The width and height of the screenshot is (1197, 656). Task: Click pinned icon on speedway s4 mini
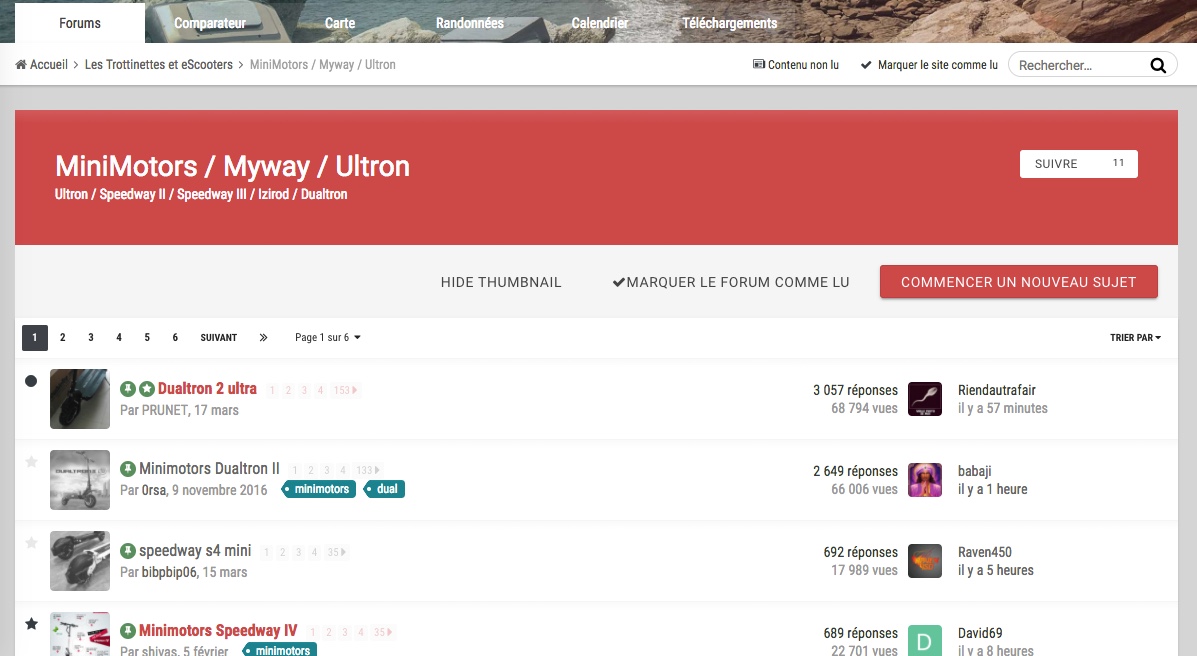[128, 551]
